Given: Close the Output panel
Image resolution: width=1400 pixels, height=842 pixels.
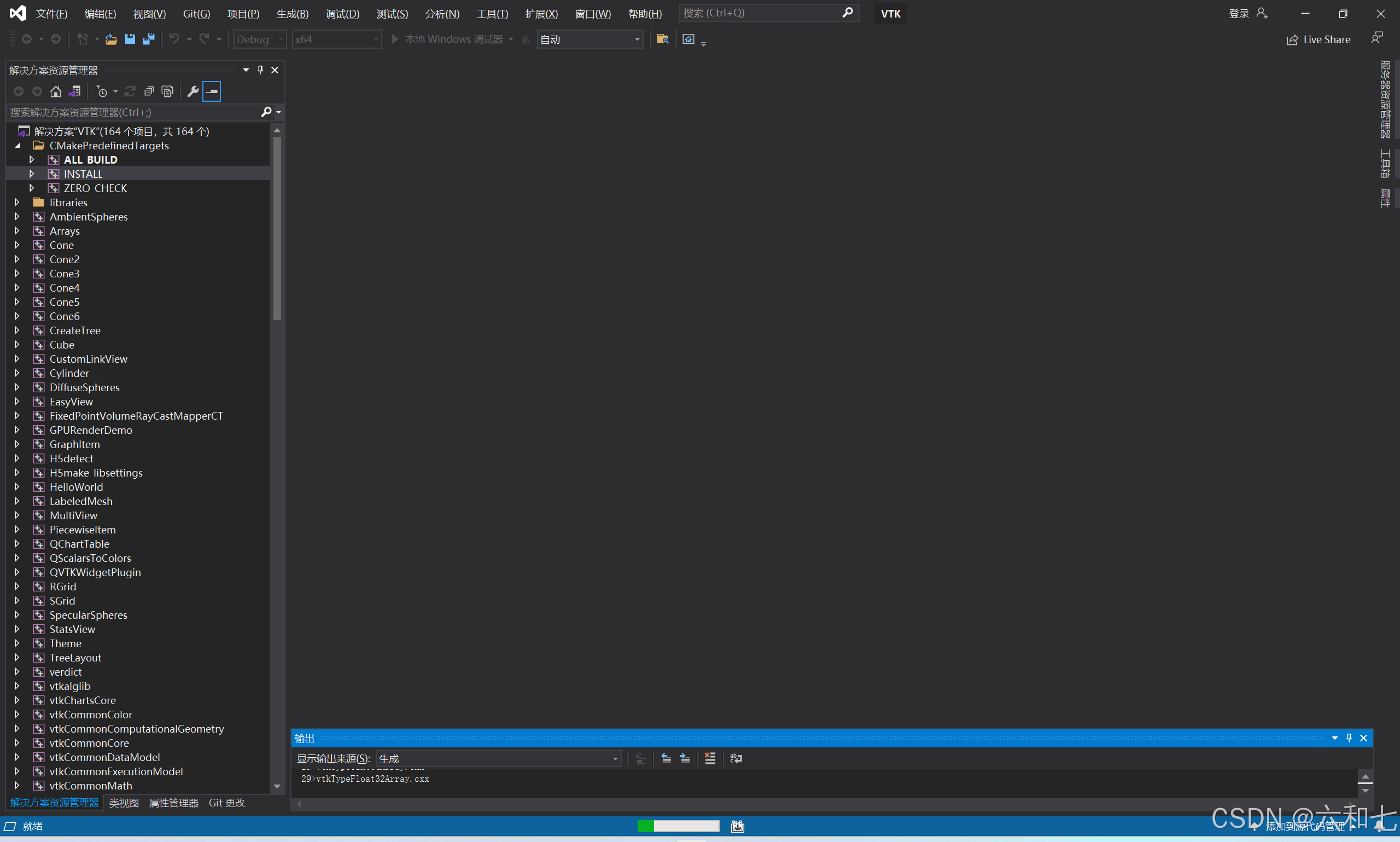Looking at the screenshot, I should [x=1364, y=738].
